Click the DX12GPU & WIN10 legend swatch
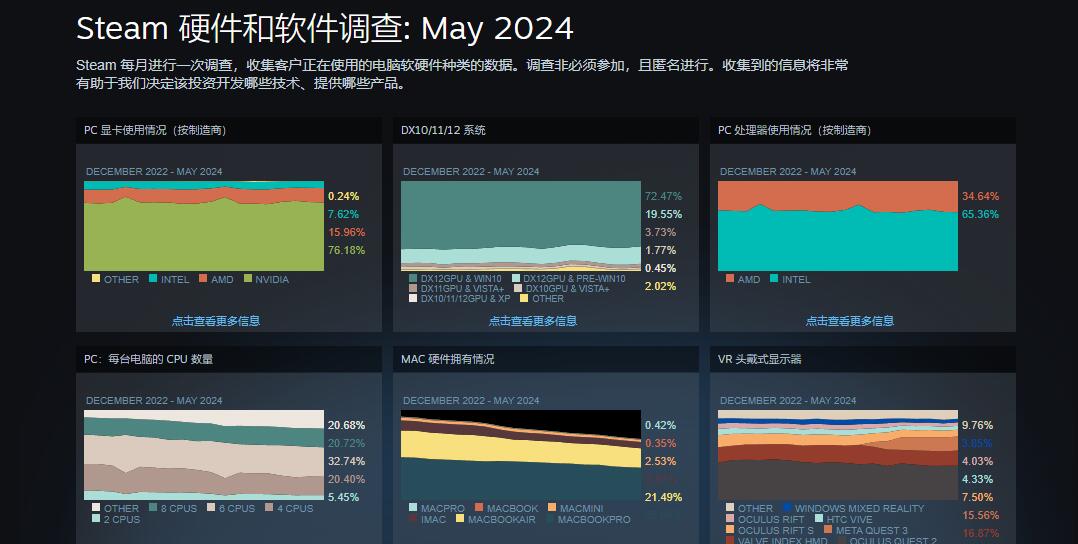This screenshot has width=1078, height=544. click(413, 278)
